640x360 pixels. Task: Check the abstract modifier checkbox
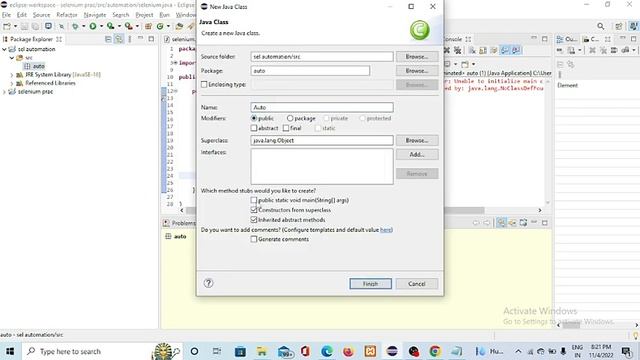click(254, 128)
